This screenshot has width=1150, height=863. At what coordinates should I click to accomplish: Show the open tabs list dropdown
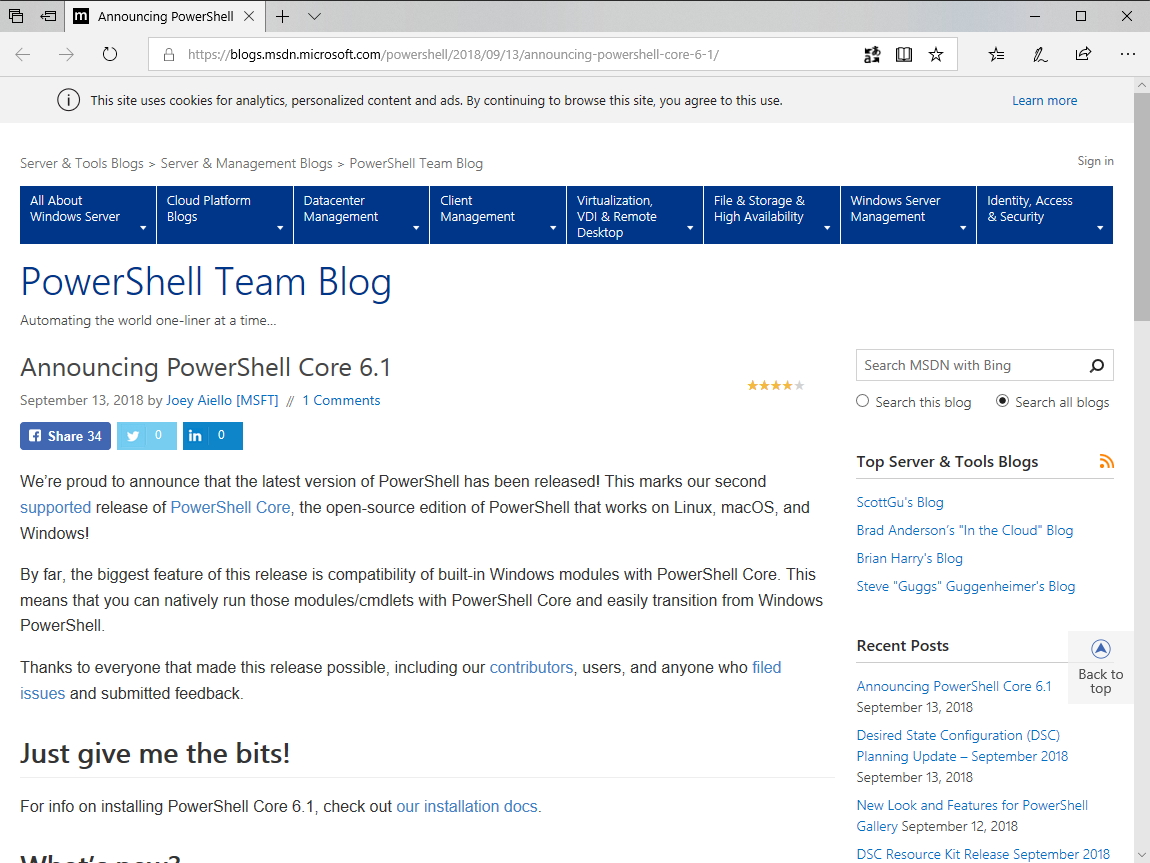[x=314, y=16]
